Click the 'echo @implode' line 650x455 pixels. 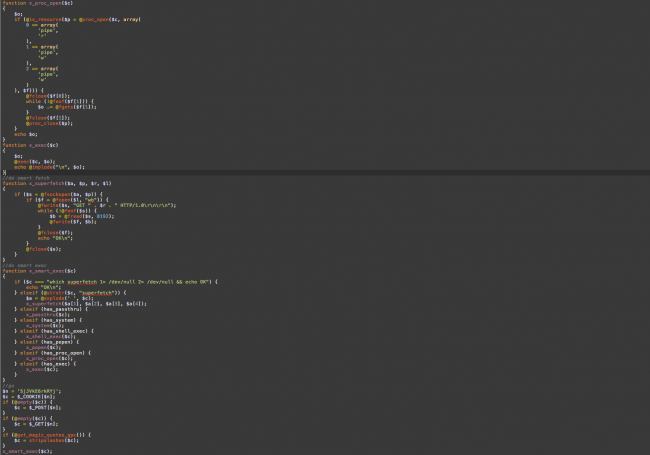49,167
